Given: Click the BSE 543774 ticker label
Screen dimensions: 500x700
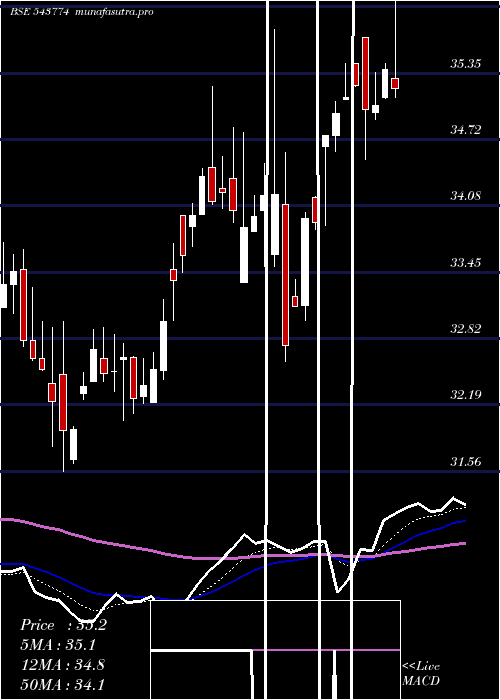Looking at the screenshot, I should tap(39, 12).
